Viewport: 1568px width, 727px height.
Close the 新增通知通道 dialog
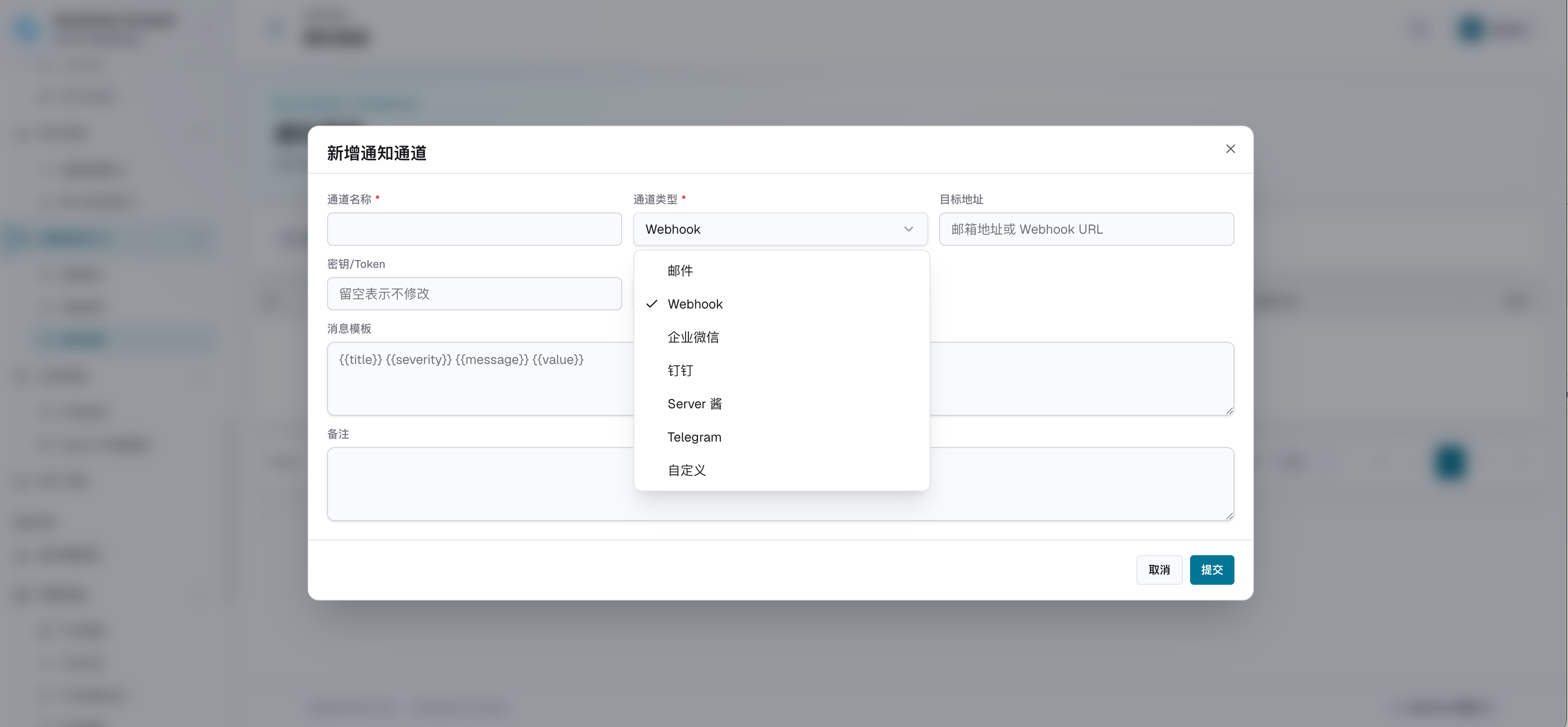(x=1230, y=149)
